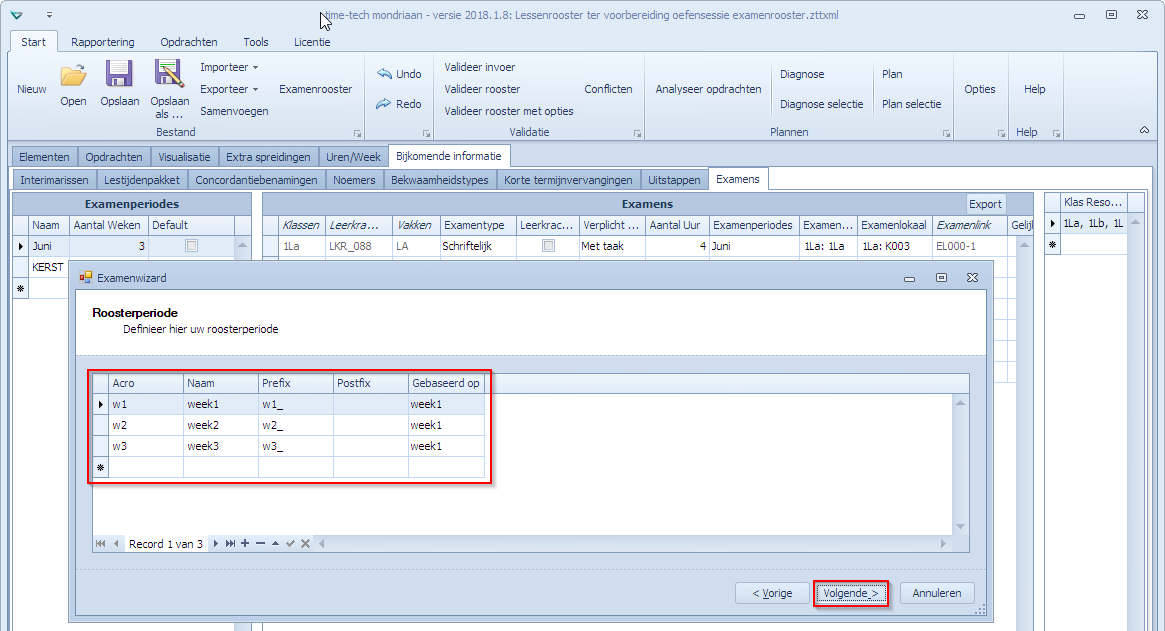This screenshot has width=1165, height=631.
Task: Toggle the Leerkracht checkbox in 1La exam row
Action: coord(548,246)
